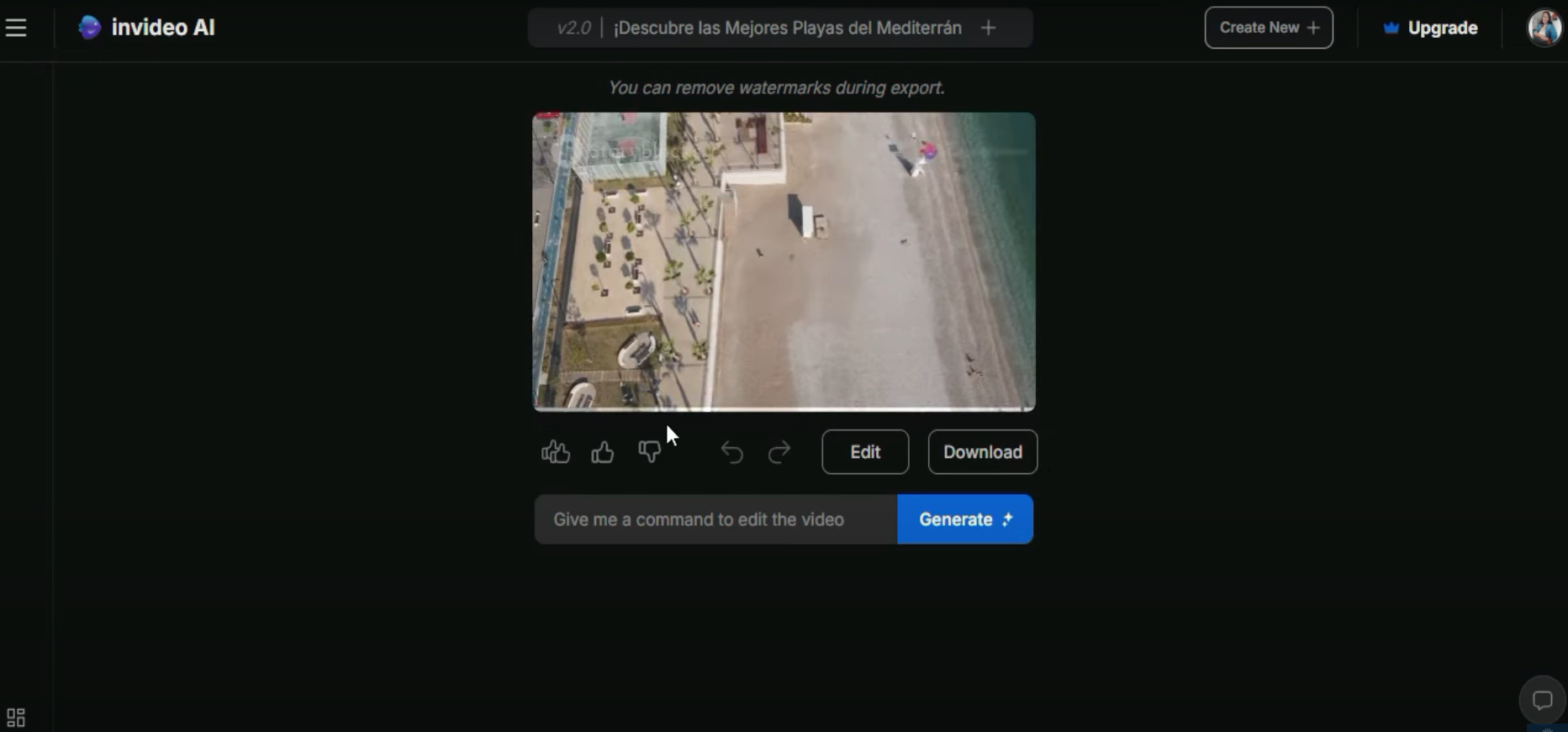Download the generated video

pyautogui.click(x=982, y=452)
